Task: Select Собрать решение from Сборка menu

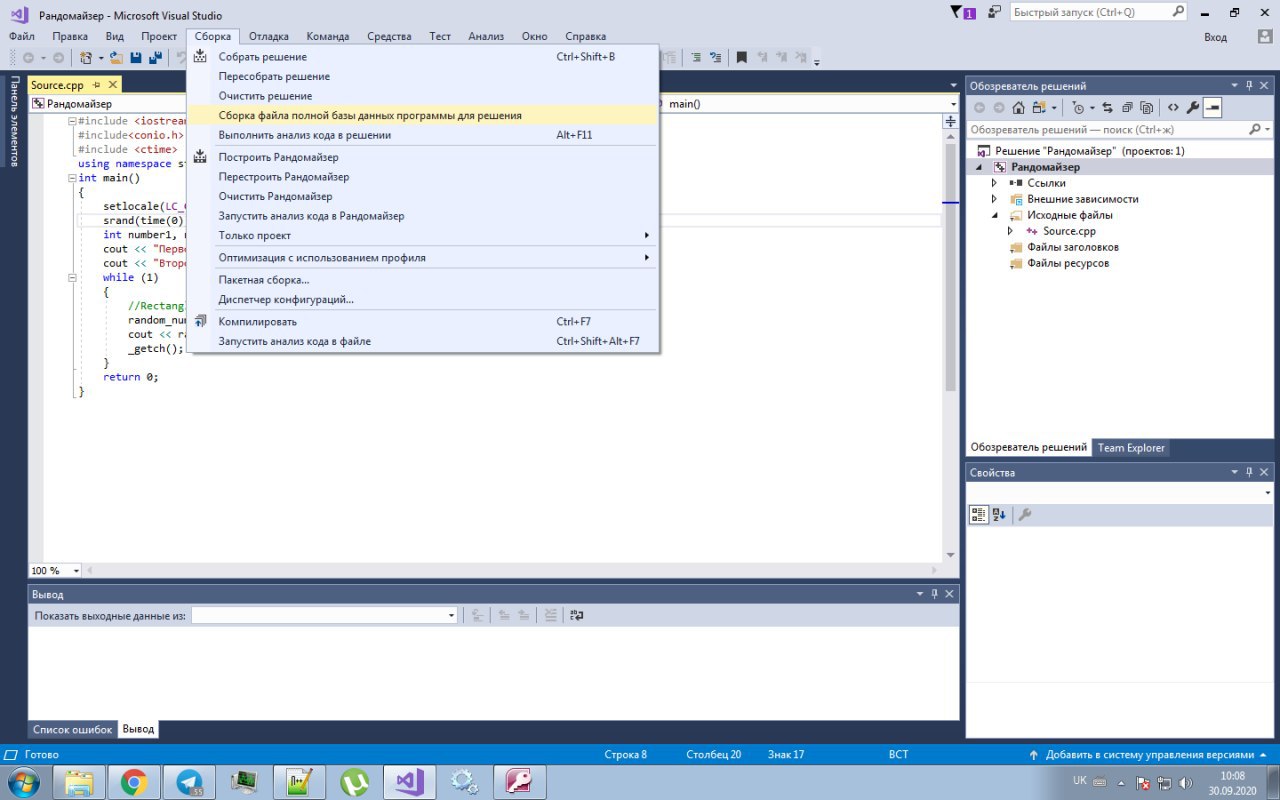Action: click(x=263, y=57)
